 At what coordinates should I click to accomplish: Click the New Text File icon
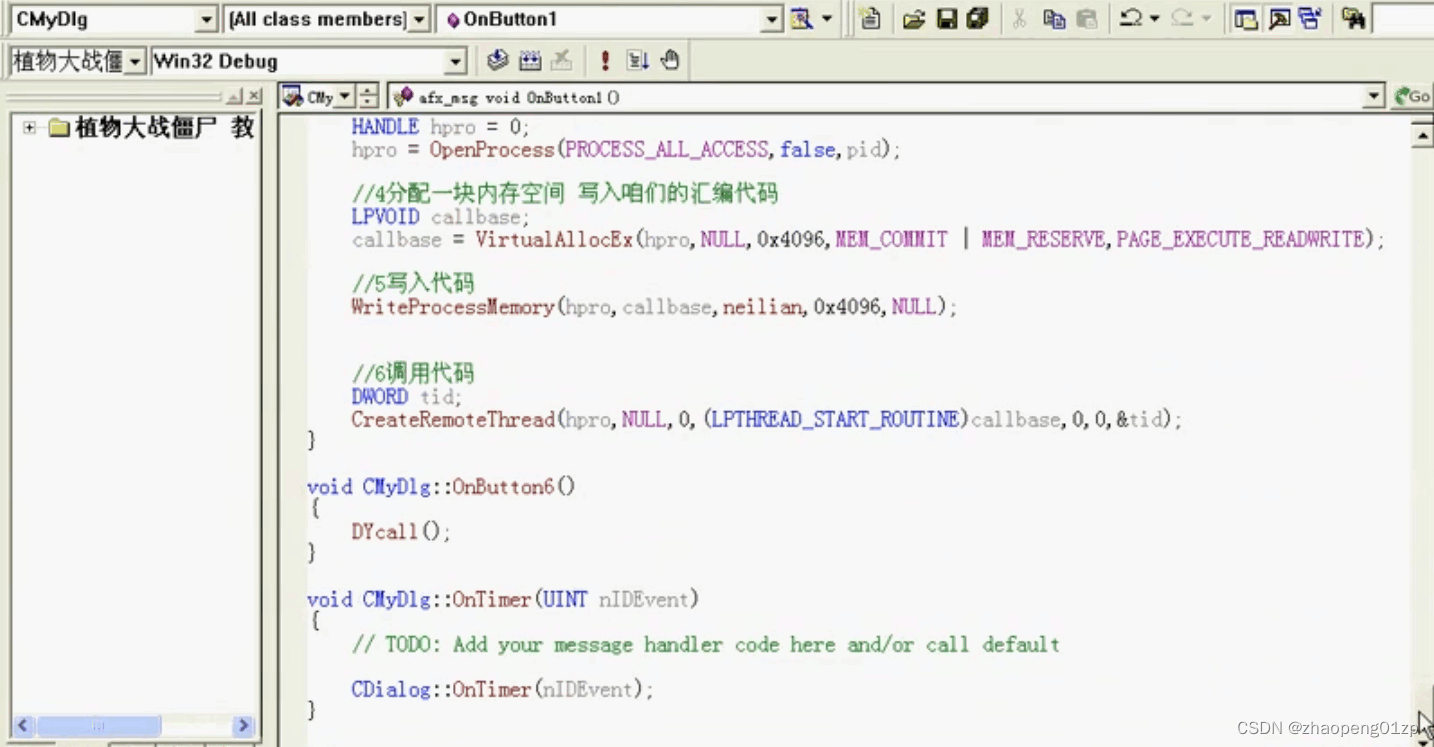(870, 19)
